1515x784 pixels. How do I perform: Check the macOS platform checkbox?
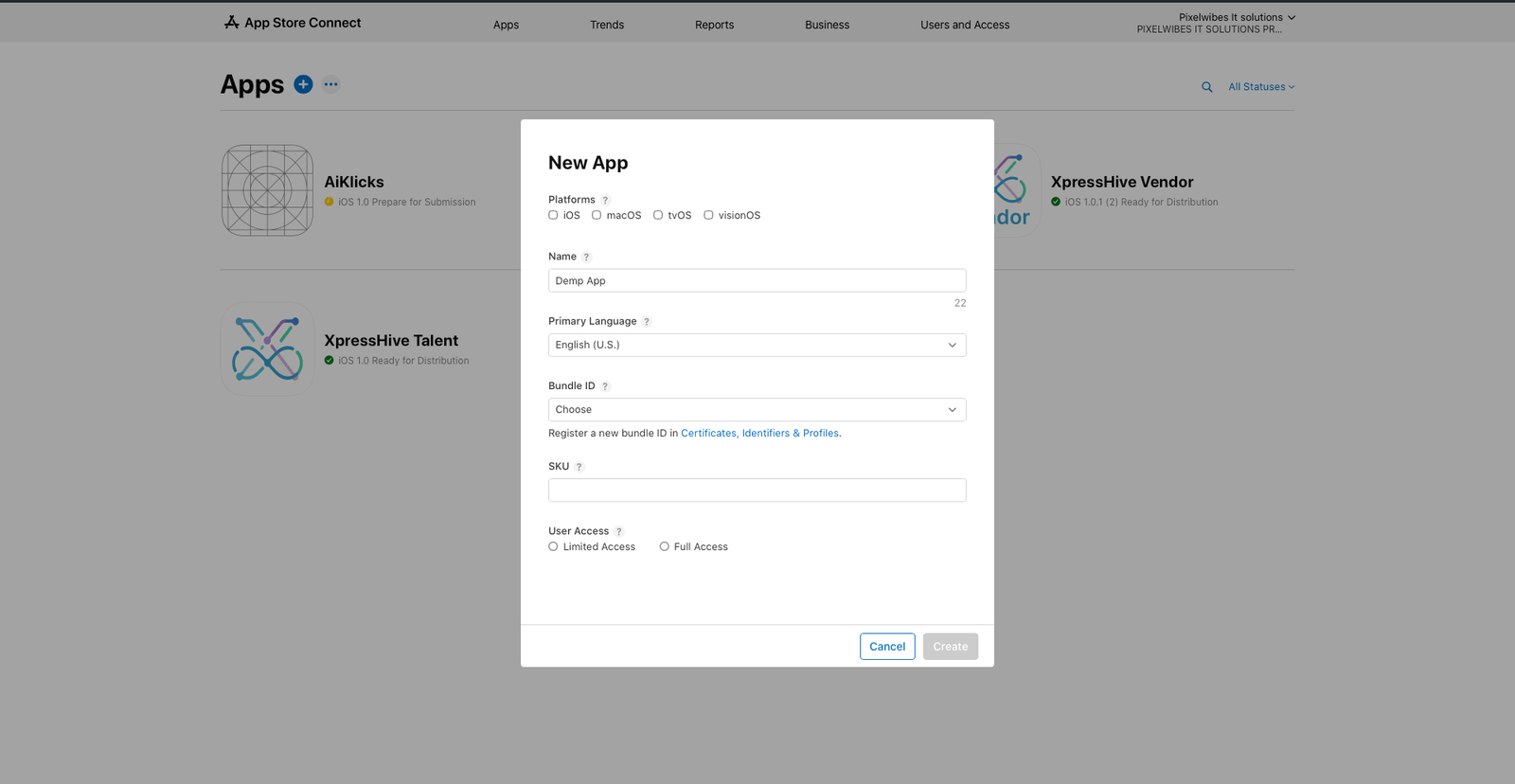tap(597, 215)
